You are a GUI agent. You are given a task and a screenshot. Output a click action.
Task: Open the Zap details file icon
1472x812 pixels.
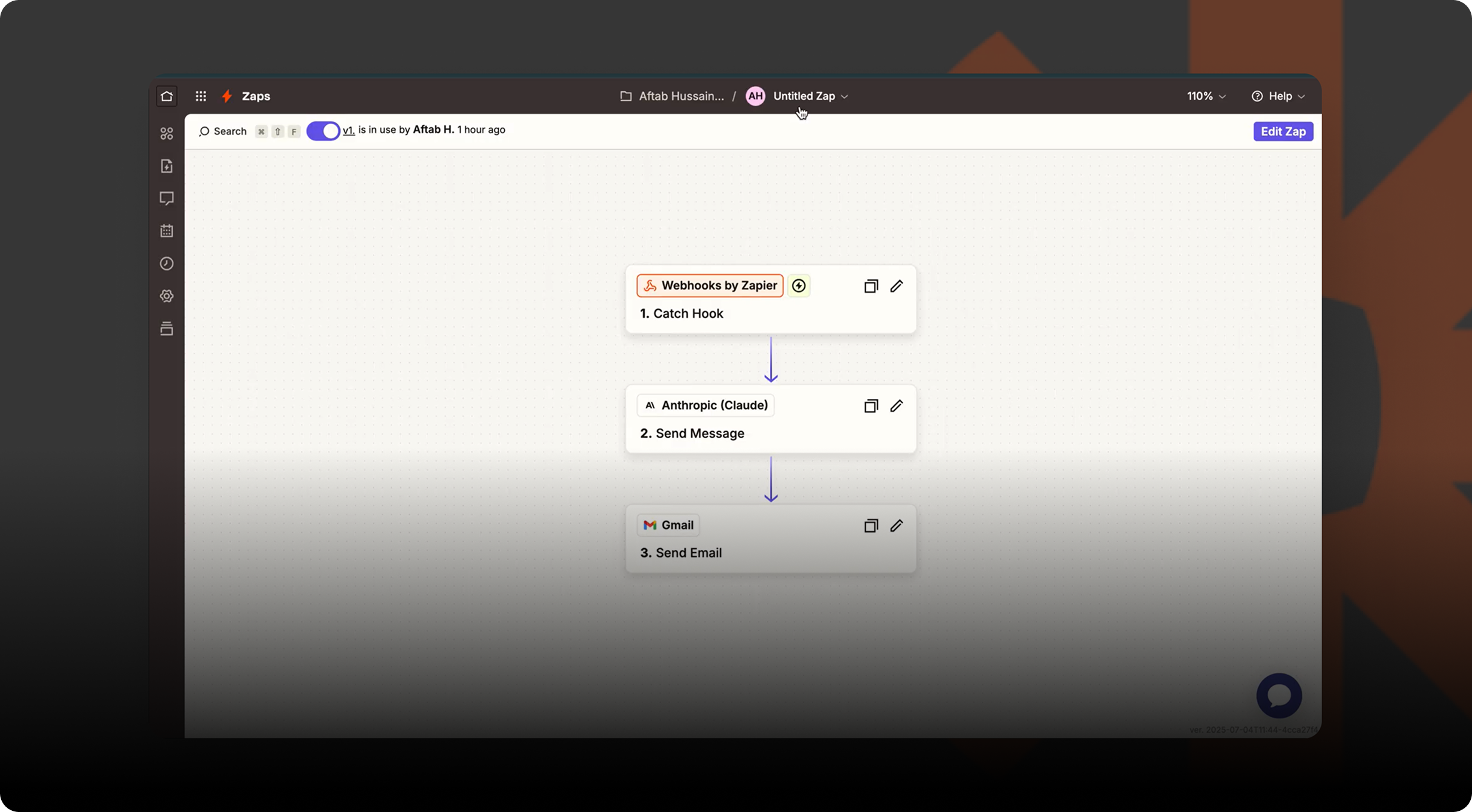pyautogui.click(x=167, y=166)
